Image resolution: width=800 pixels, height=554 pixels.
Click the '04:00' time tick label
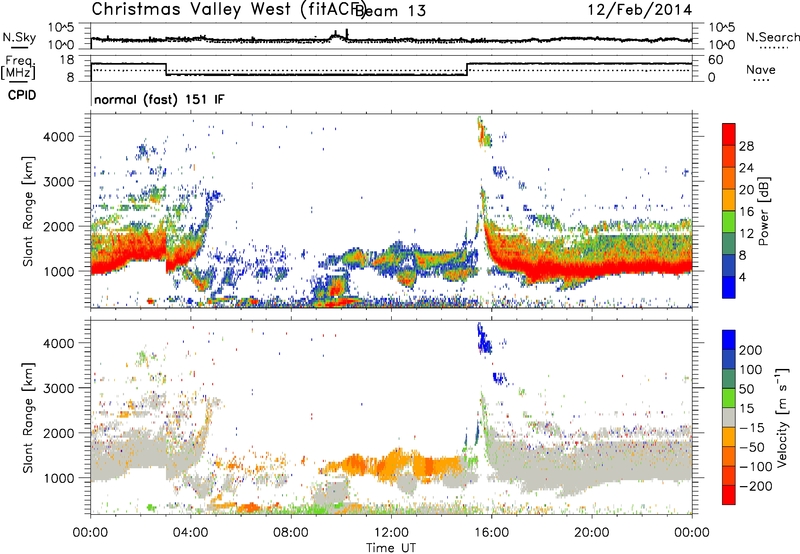point(190,533)
